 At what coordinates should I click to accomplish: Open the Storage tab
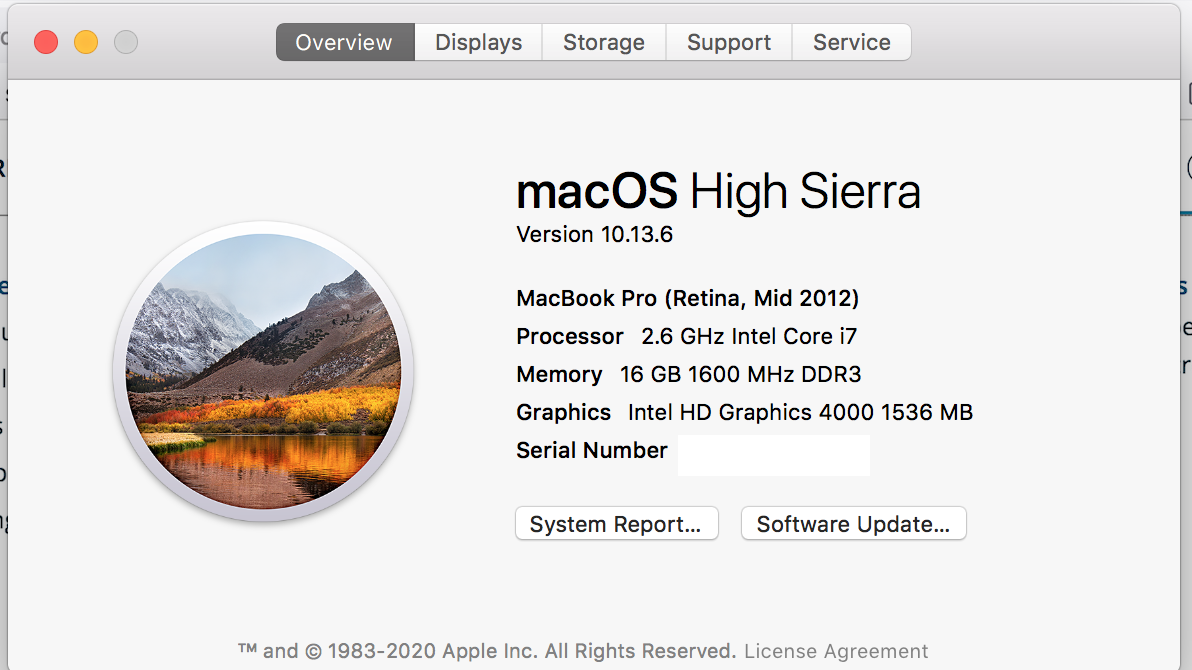pyautogui.click(x=603, y=43)
